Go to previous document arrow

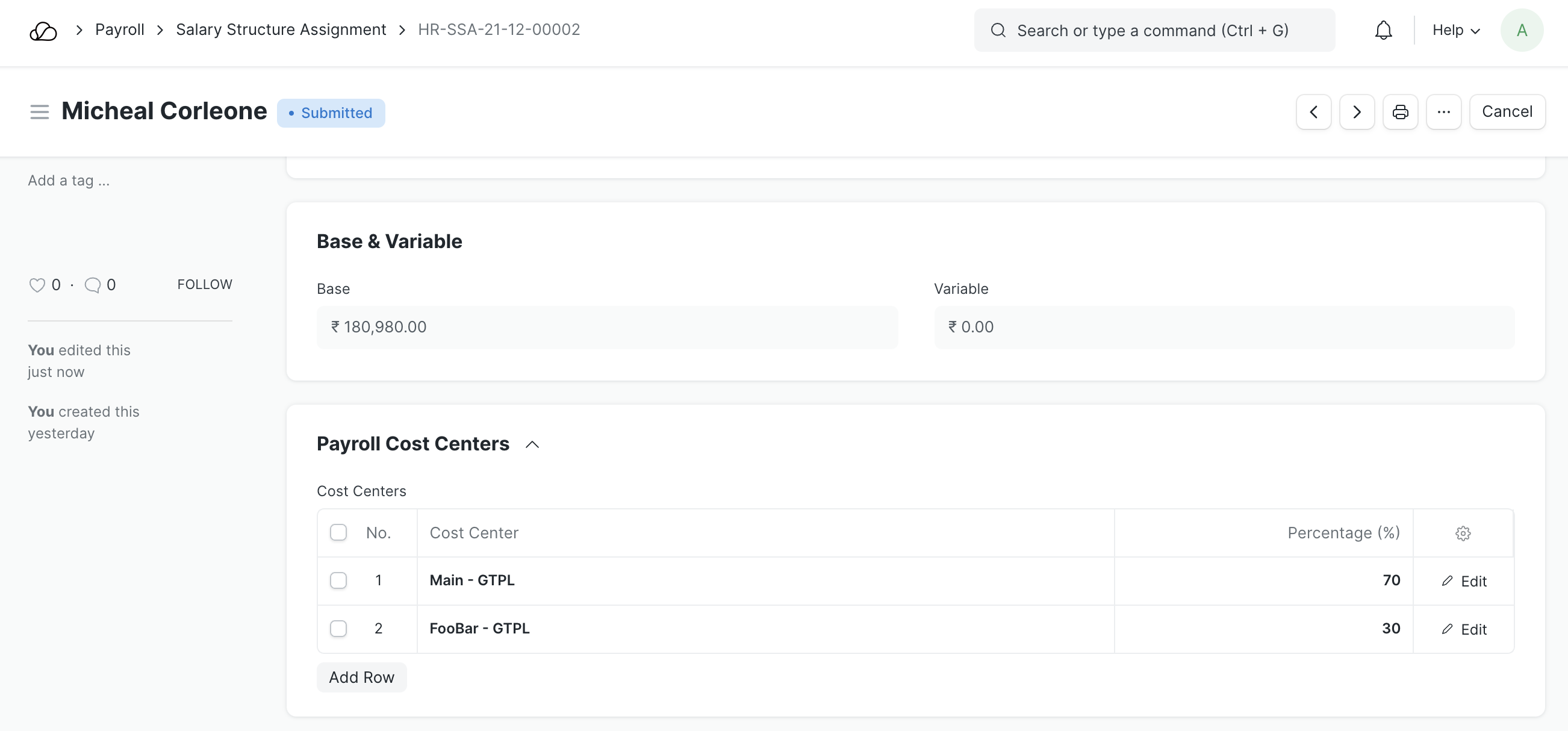[x=1313, y=112]
